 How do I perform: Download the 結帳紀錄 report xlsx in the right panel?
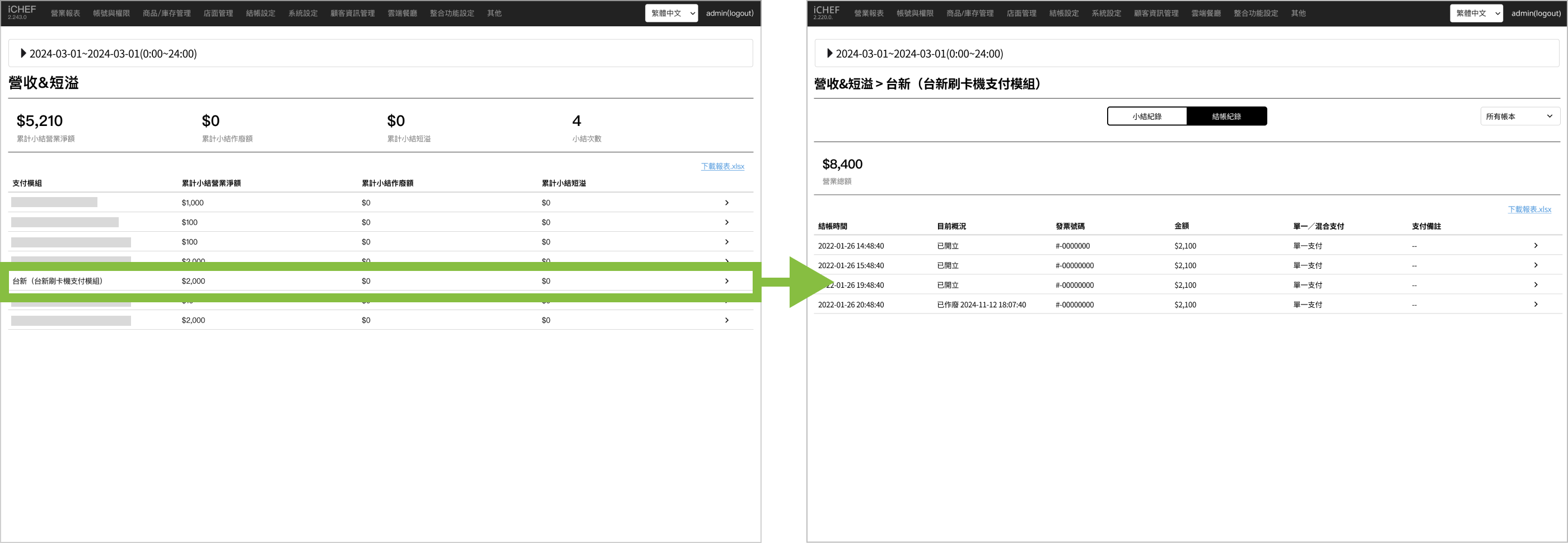coord(1529,209)
